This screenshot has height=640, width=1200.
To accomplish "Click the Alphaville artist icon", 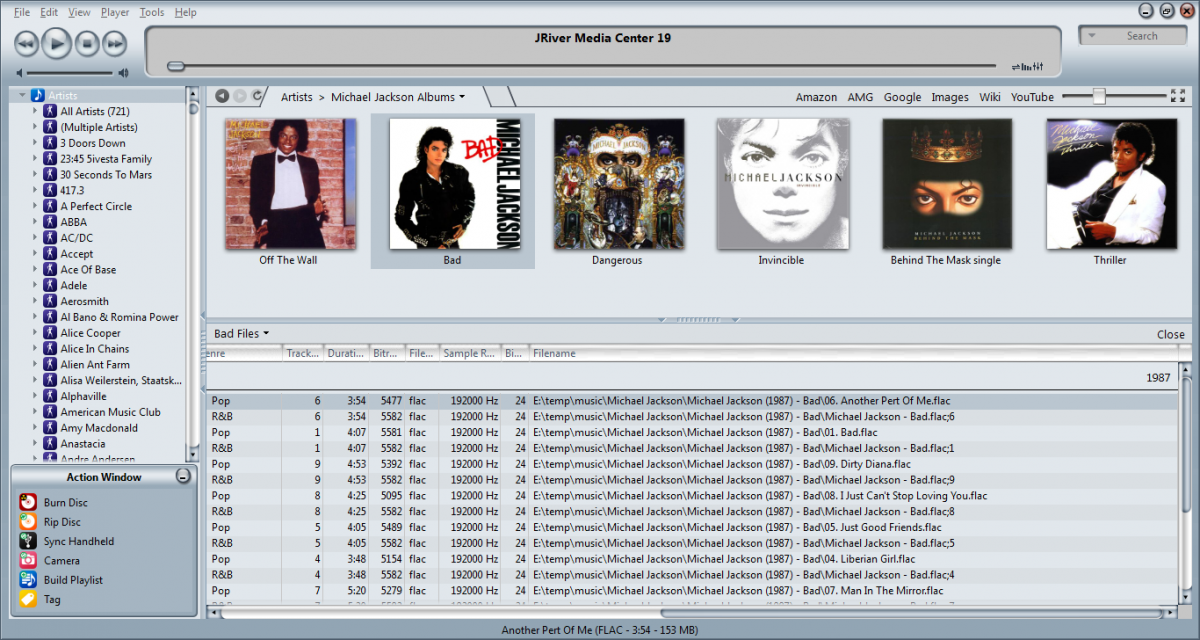I will [50, 396].
